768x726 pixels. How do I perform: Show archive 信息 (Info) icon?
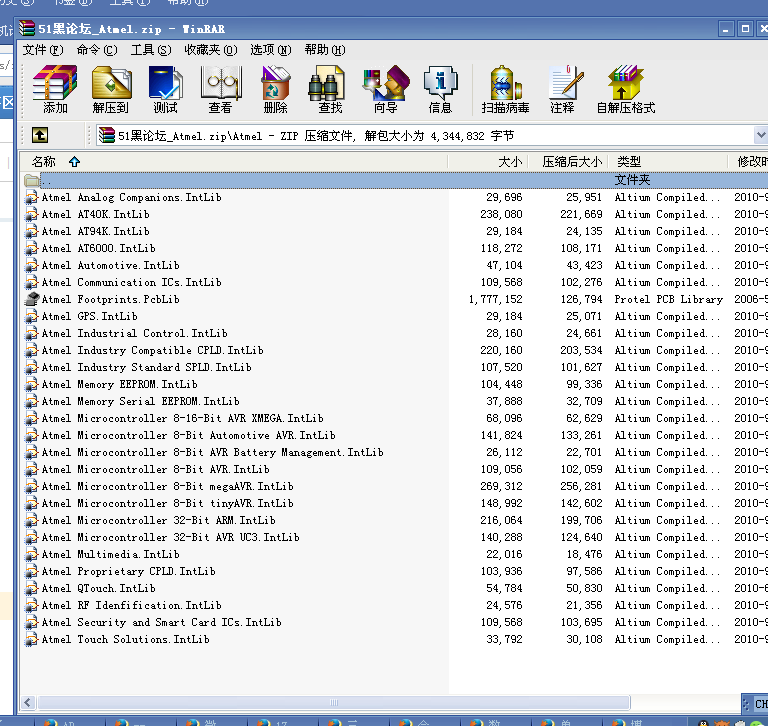[x=440, y=89]
